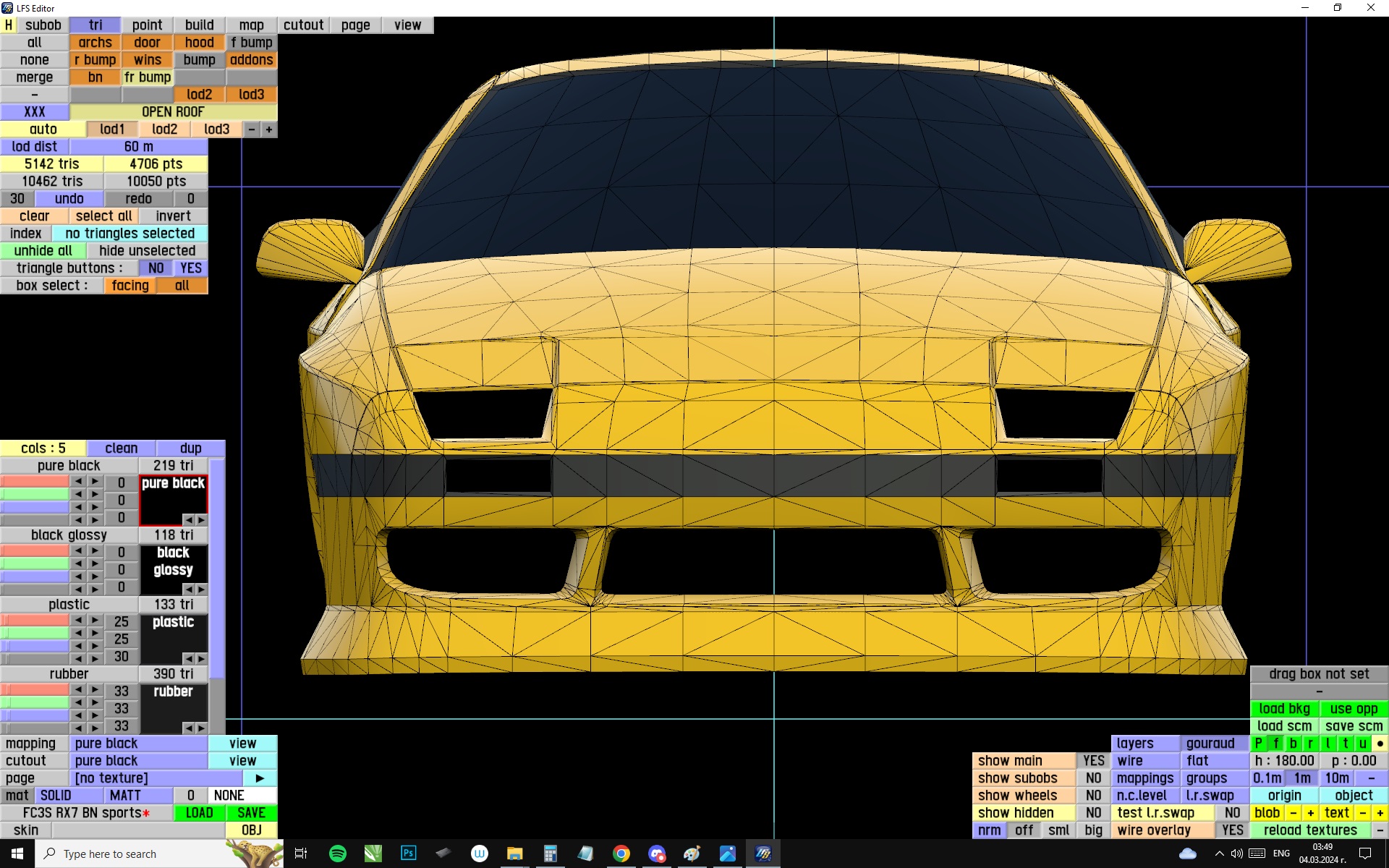Image resolution: width=1389 pixels, height=868 pixels.
Task: Open the cutout mode tab
Action: coord(303,25)
